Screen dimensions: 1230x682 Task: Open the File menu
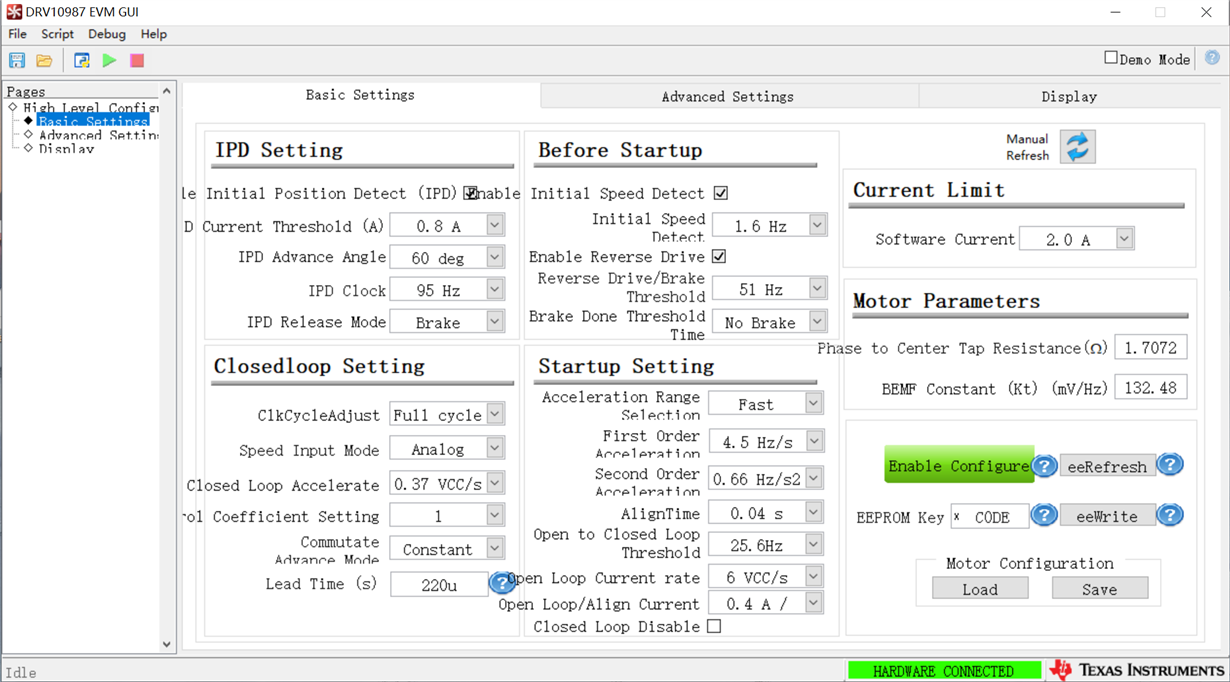pyautogui.click(x=17, y=34)
